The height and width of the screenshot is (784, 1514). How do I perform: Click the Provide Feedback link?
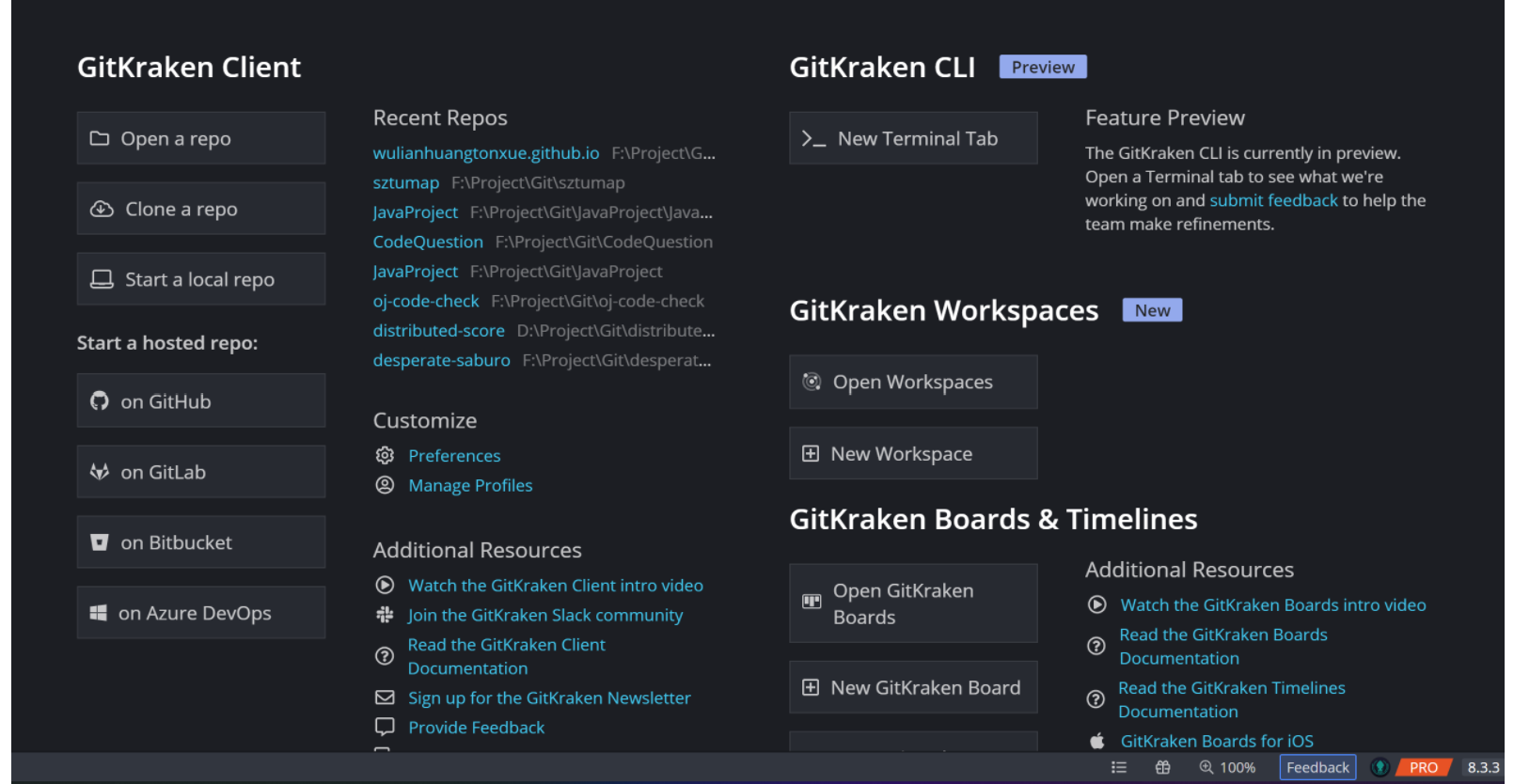(x=476, y=727)
